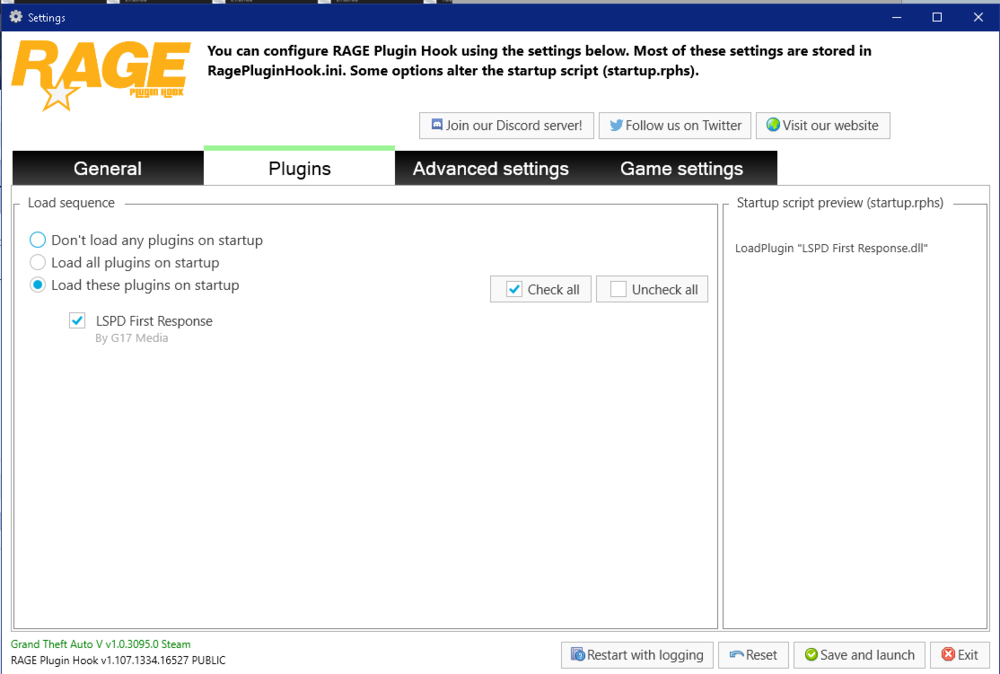
Task: Open the Advanced settings tab
Action: [490, 168]
